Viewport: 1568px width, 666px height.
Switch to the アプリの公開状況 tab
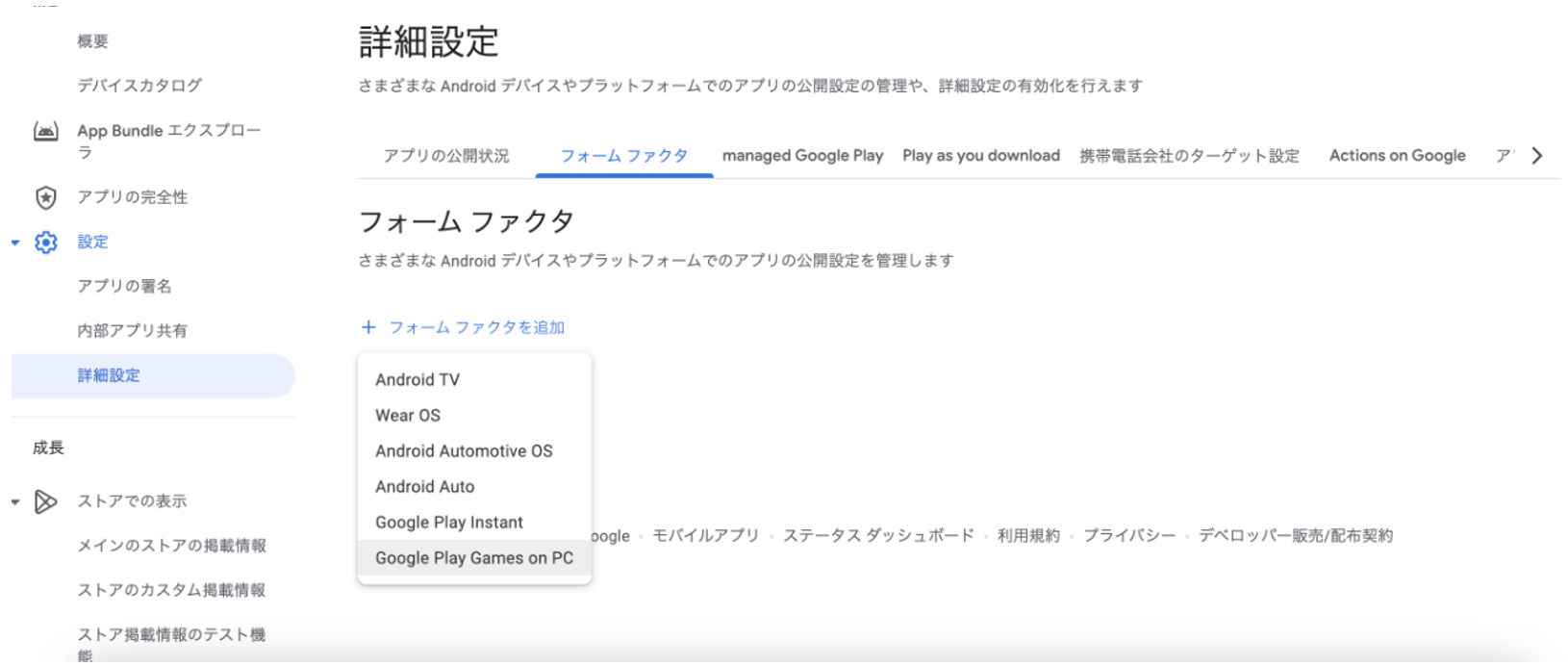(446, 156)
